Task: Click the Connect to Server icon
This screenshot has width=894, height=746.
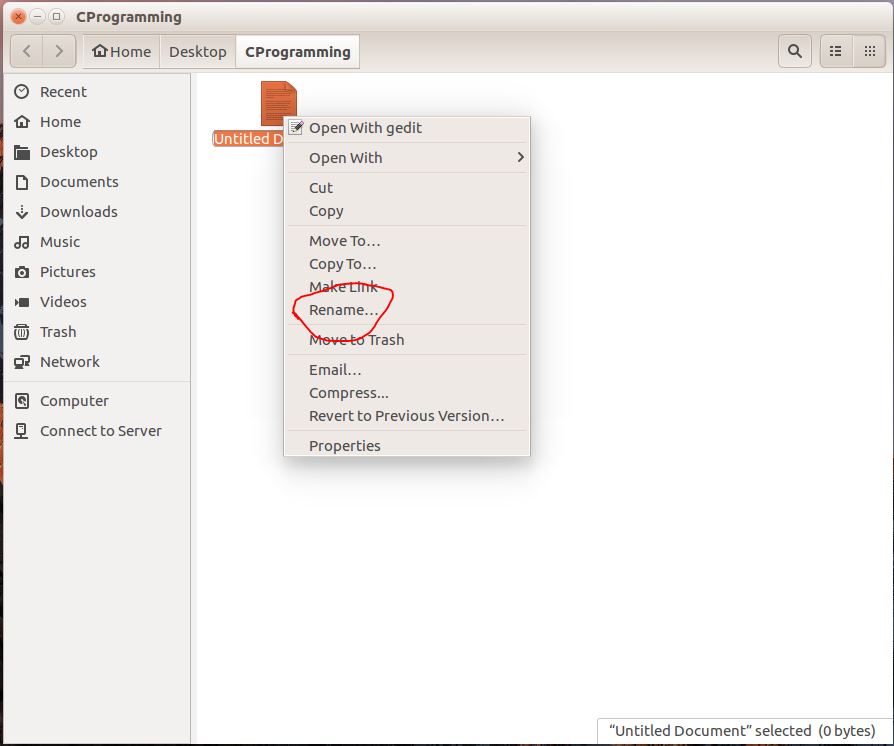Action: [x=21, y=431]
